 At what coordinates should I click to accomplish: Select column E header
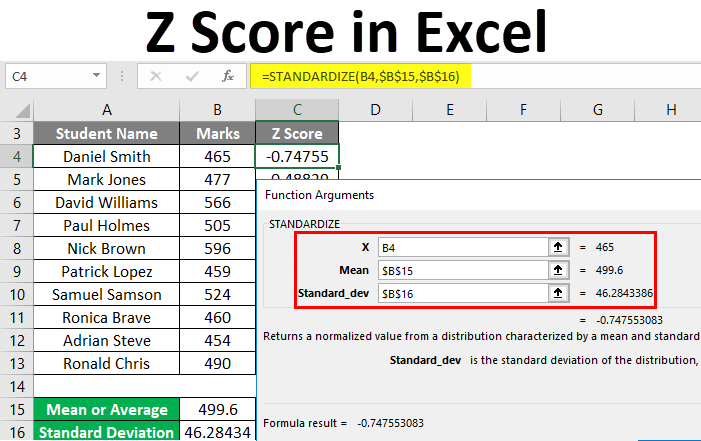coord(449,110)
